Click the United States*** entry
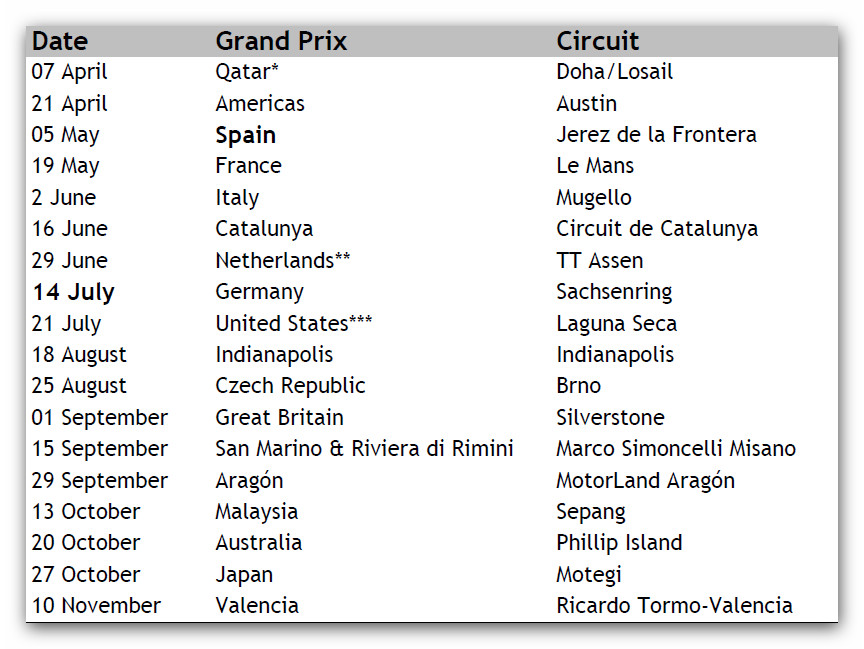Screen dimensions: 864x649 [293, 324]
